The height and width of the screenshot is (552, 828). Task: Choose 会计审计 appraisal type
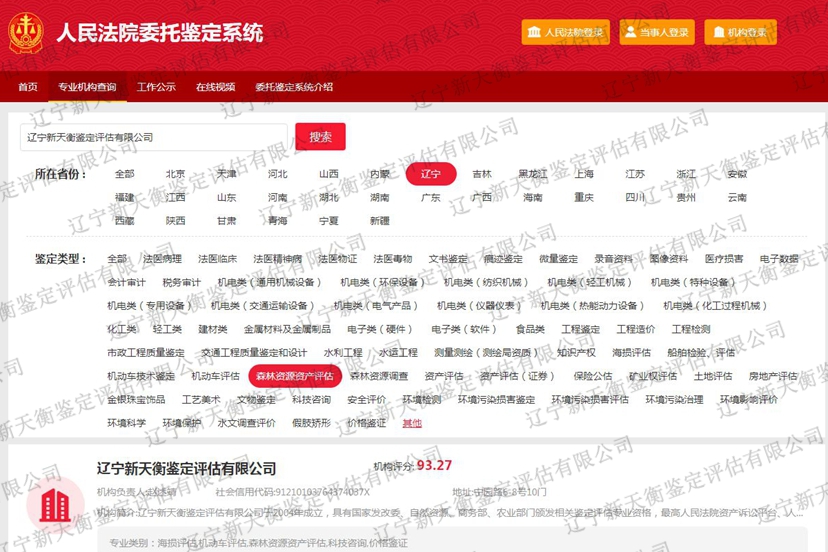pos(126,283)
